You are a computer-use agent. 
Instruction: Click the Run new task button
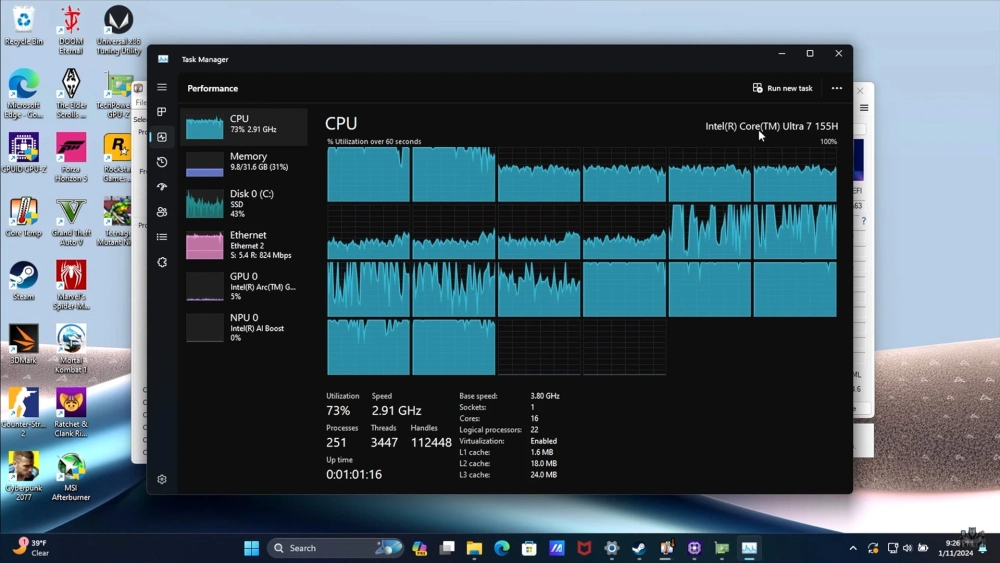(x=783, y=88)
